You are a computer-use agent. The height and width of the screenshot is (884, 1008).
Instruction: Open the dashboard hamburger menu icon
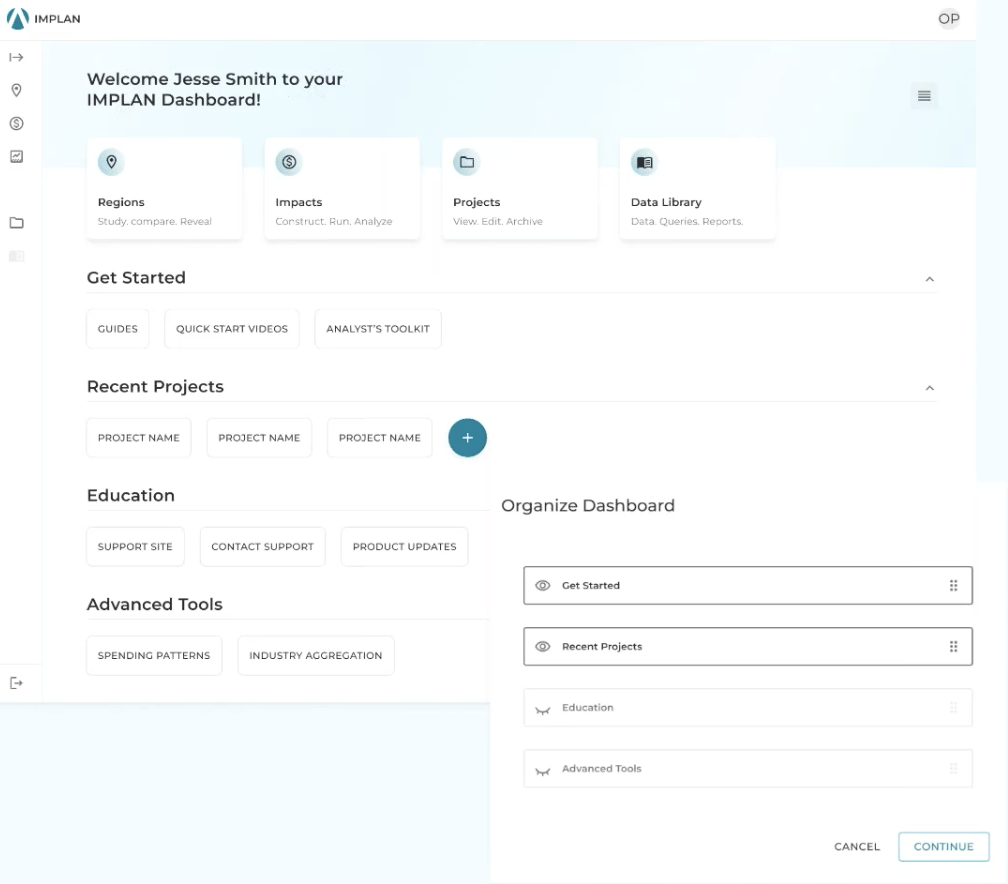click(924, 96)
